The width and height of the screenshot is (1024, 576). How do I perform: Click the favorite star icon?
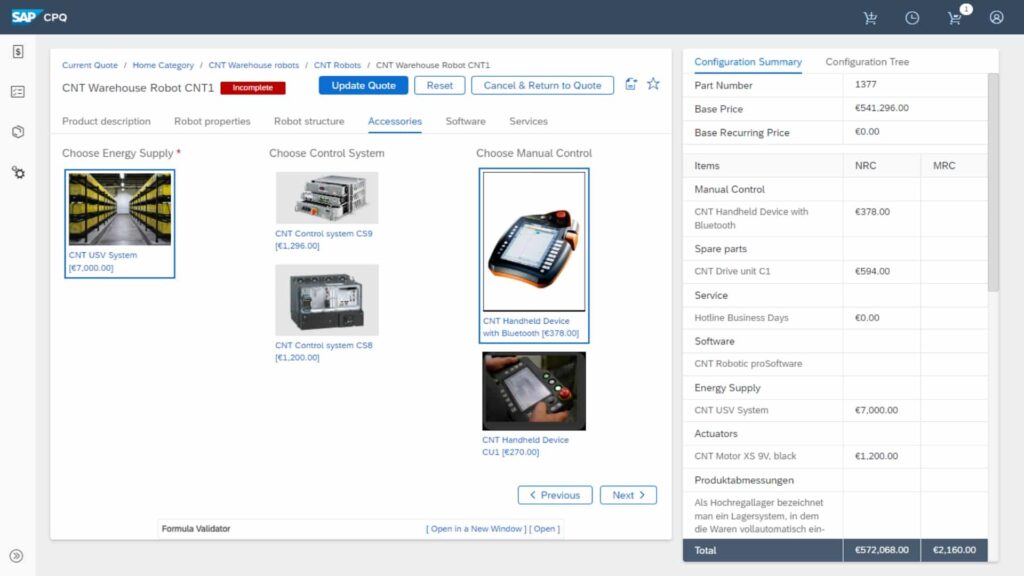coord(653,84)
